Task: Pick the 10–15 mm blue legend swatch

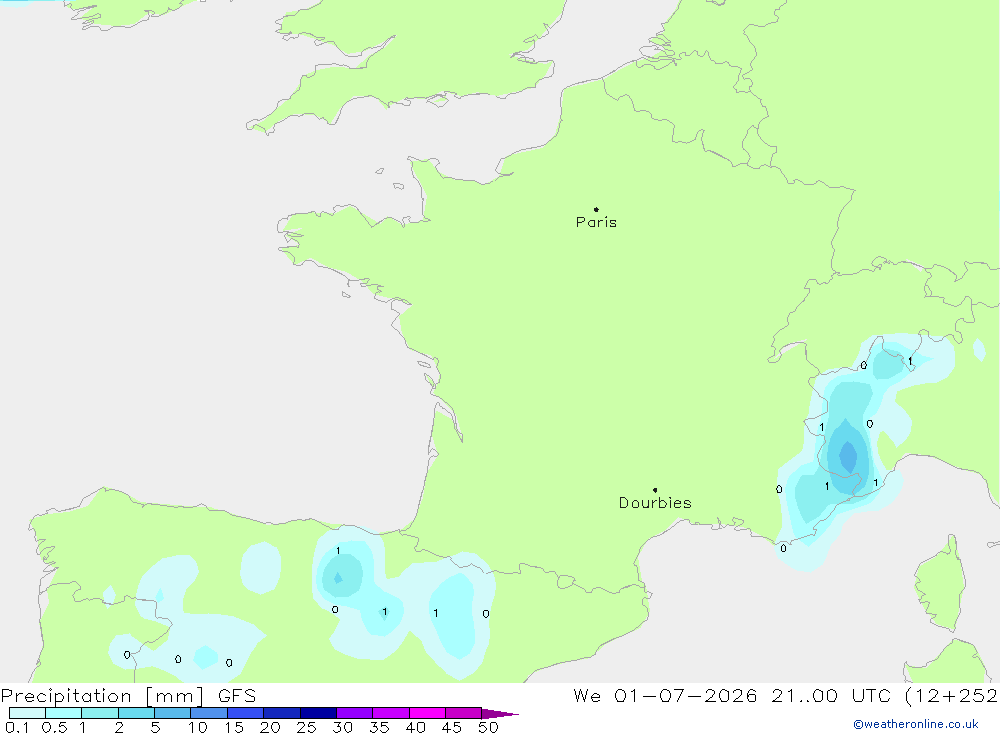Action: pyautogui.click(x=209, y=713)
